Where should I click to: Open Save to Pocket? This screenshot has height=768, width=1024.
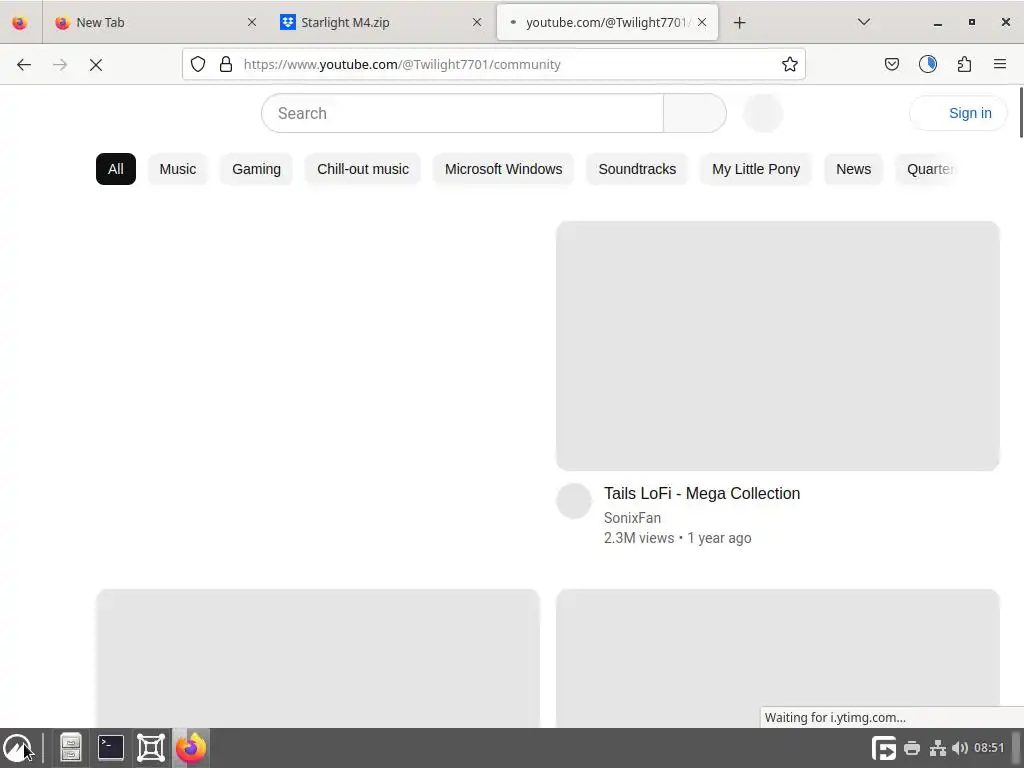(x=891, y=64)
